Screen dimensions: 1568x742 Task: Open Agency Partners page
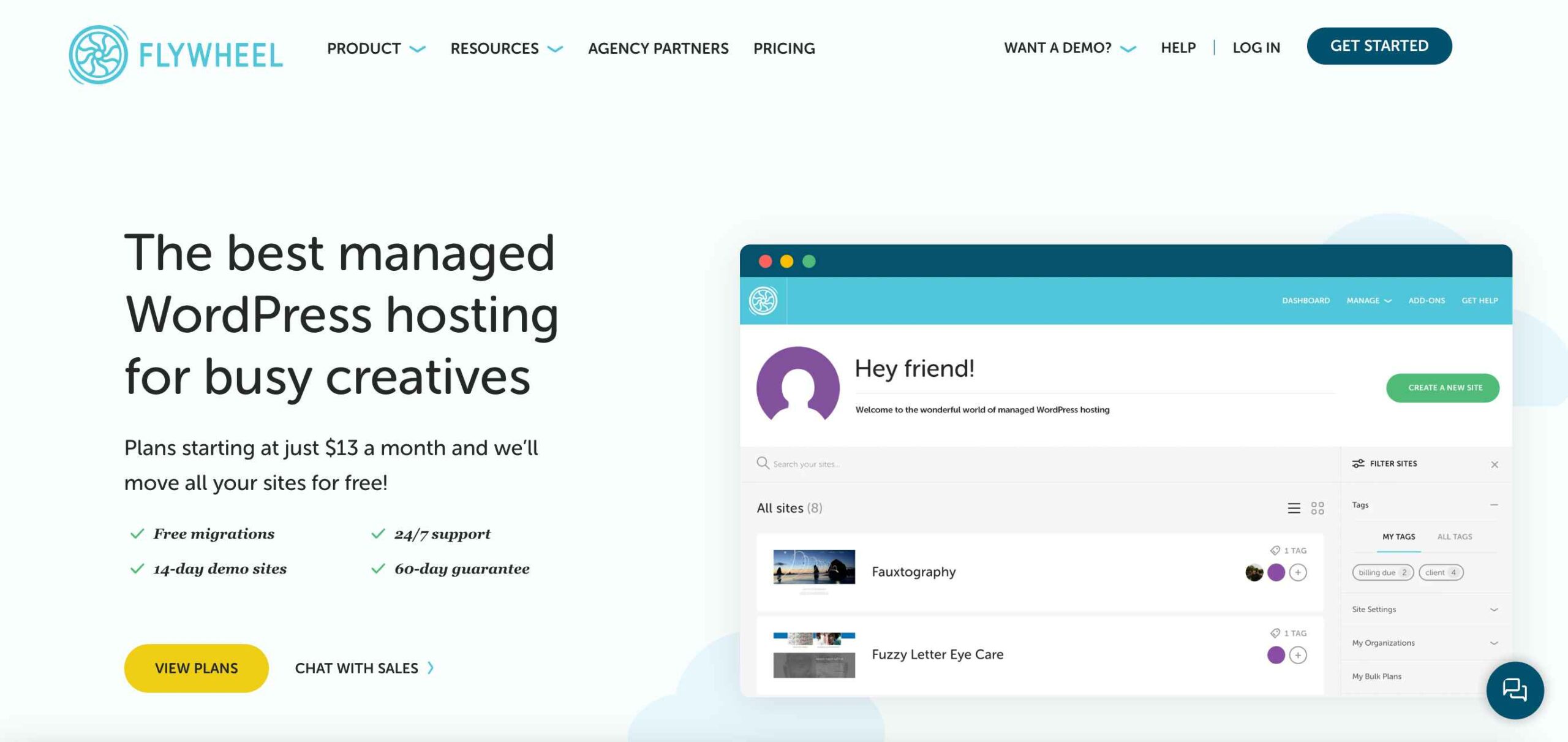point(658,48)
